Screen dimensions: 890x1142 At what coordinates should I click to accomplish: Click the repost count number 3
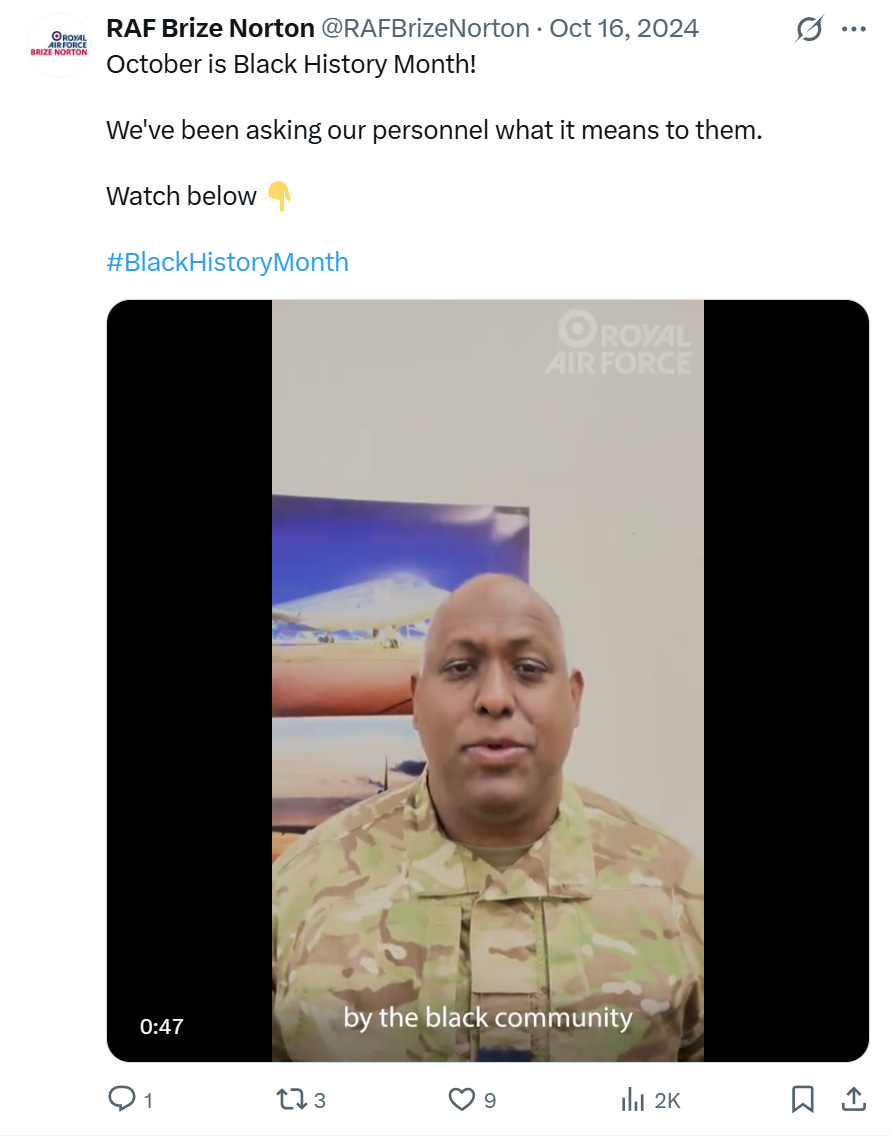320,1100
